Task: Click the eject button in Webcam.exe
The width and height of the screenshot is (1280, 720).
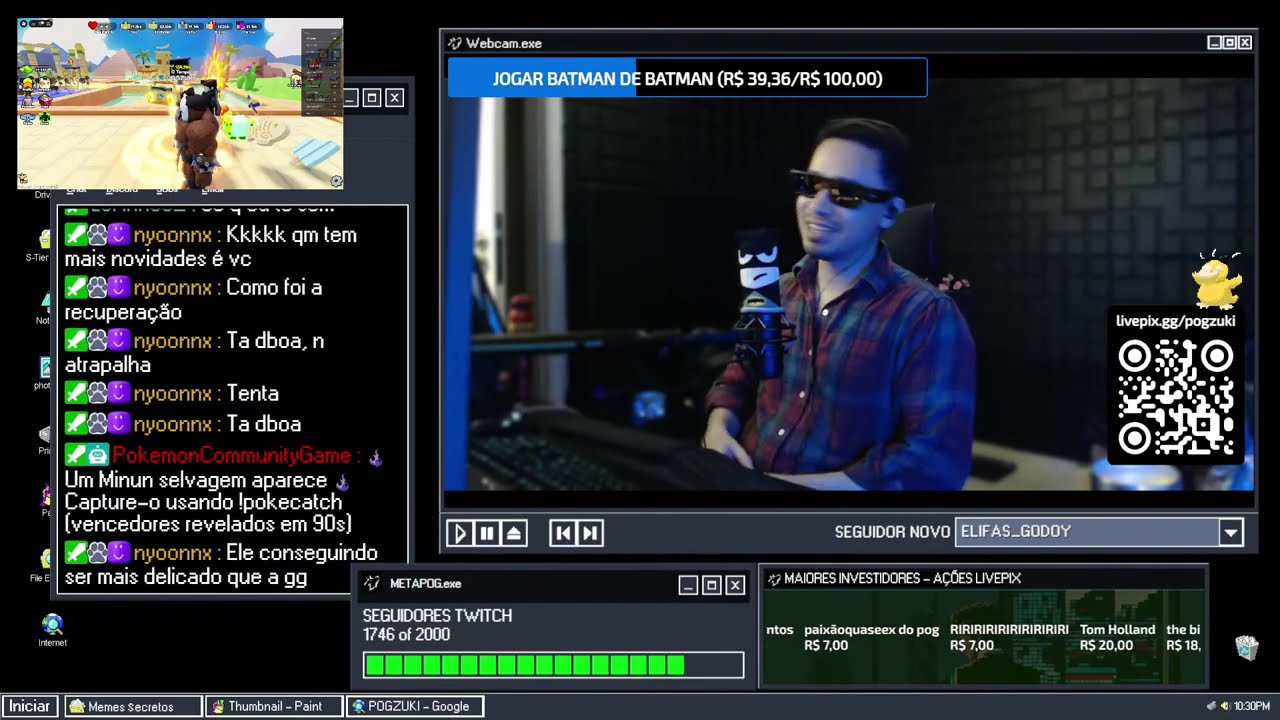Action: (x=514, y=533)
